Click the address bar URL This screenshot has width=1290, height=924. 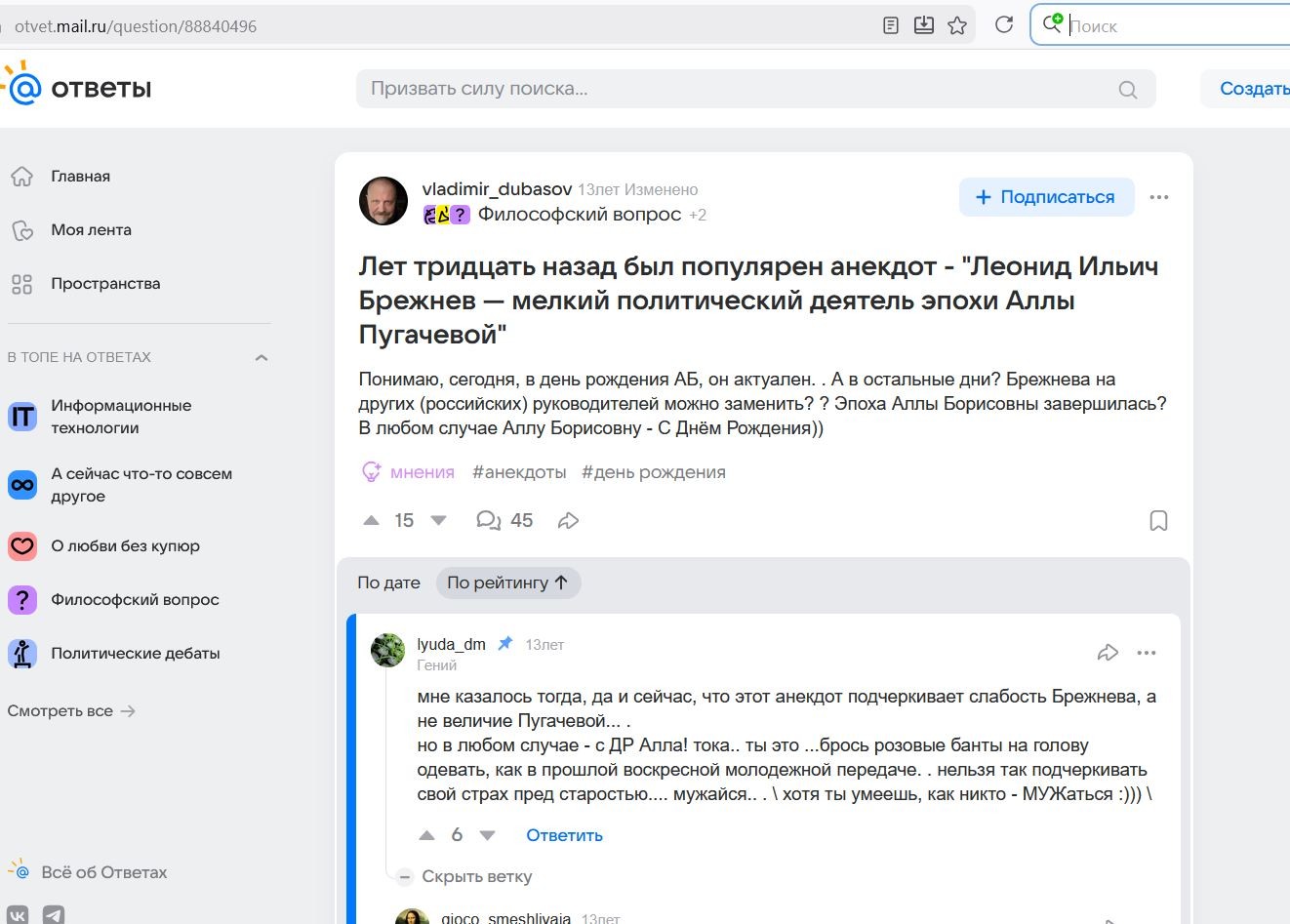pos(136,26)
